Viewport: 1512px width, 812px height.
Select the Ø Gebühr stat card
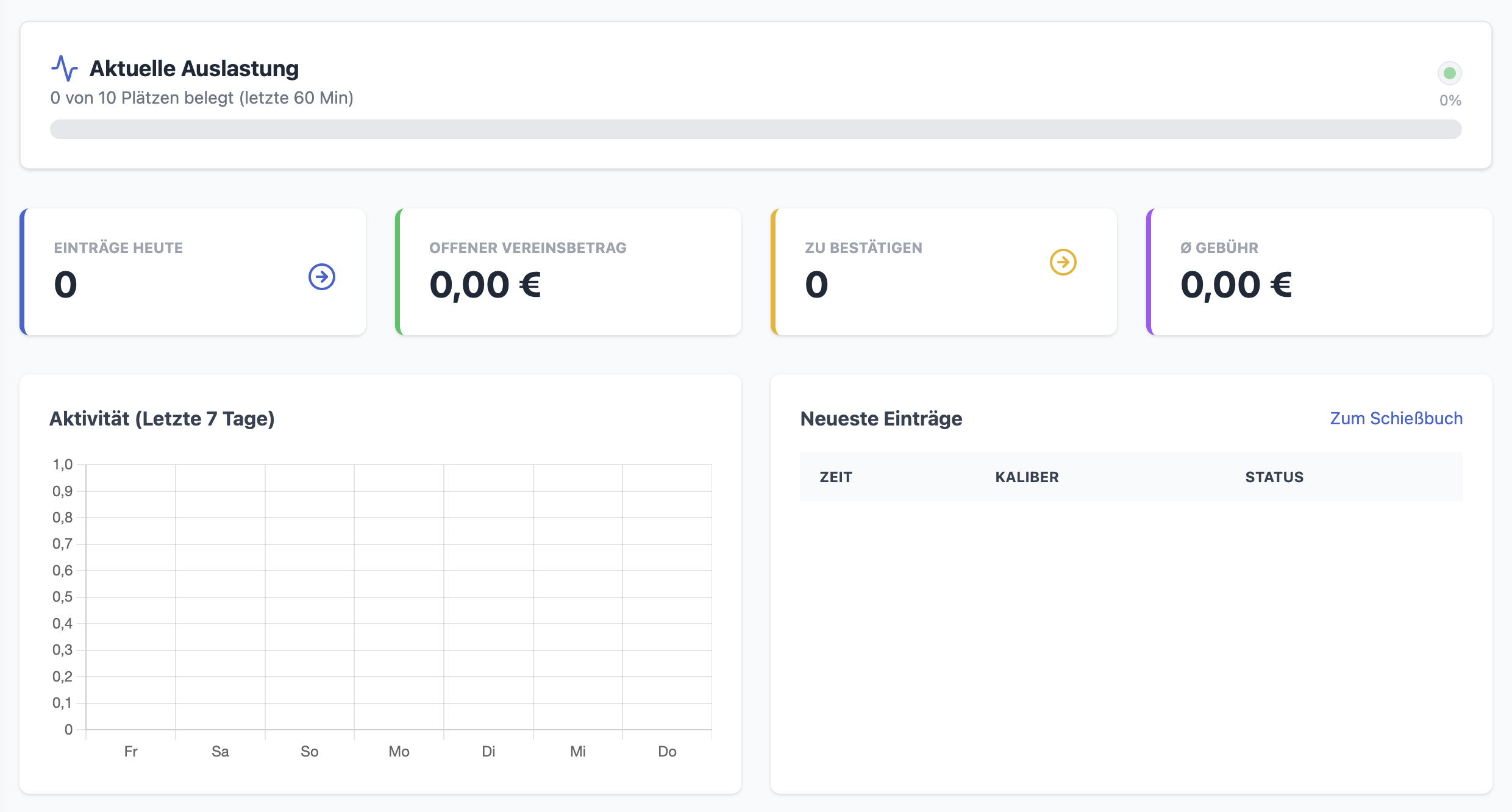click(x=1318, y=272)
